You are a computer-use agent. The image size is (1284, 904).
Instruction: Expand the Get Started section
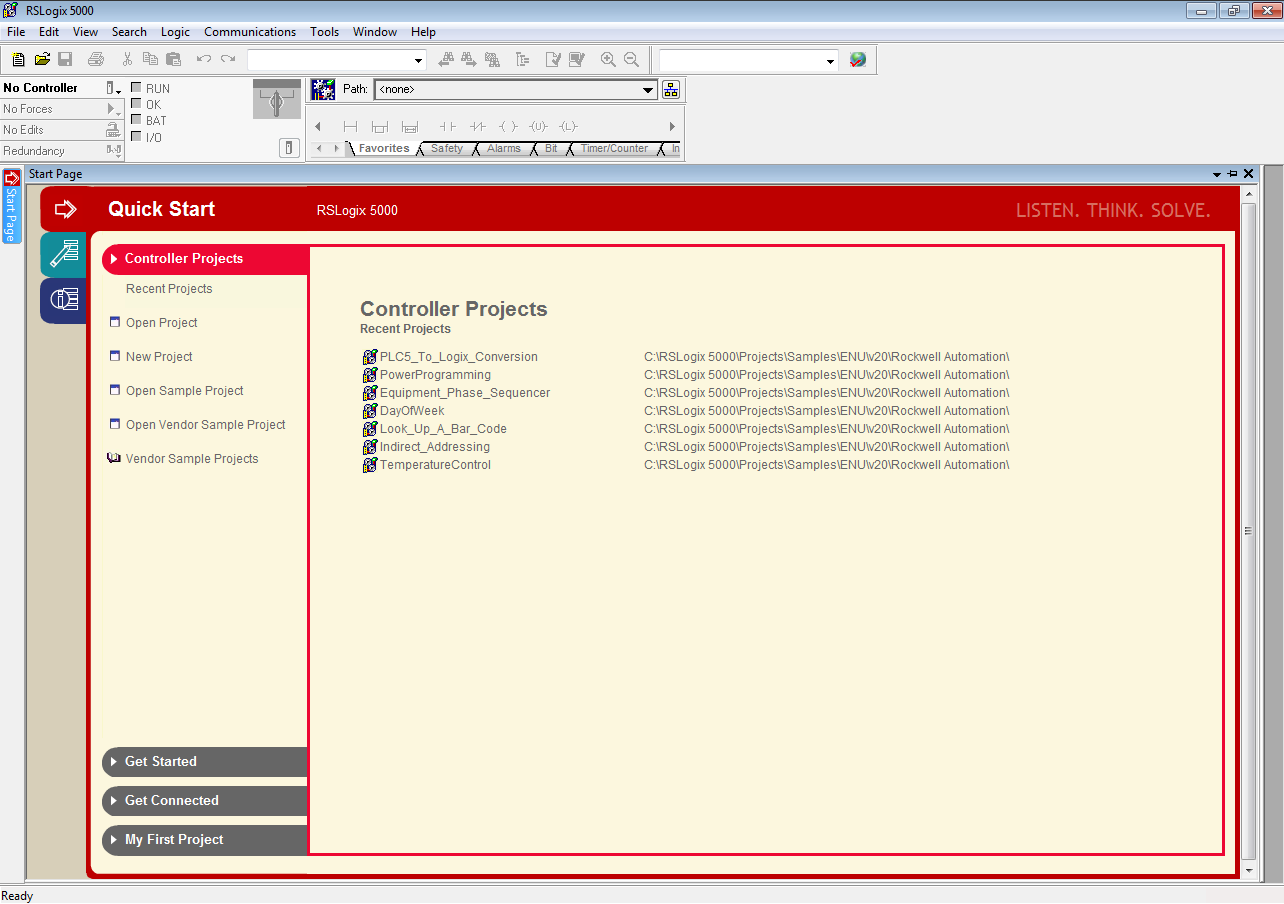click(x=205, y=762)
